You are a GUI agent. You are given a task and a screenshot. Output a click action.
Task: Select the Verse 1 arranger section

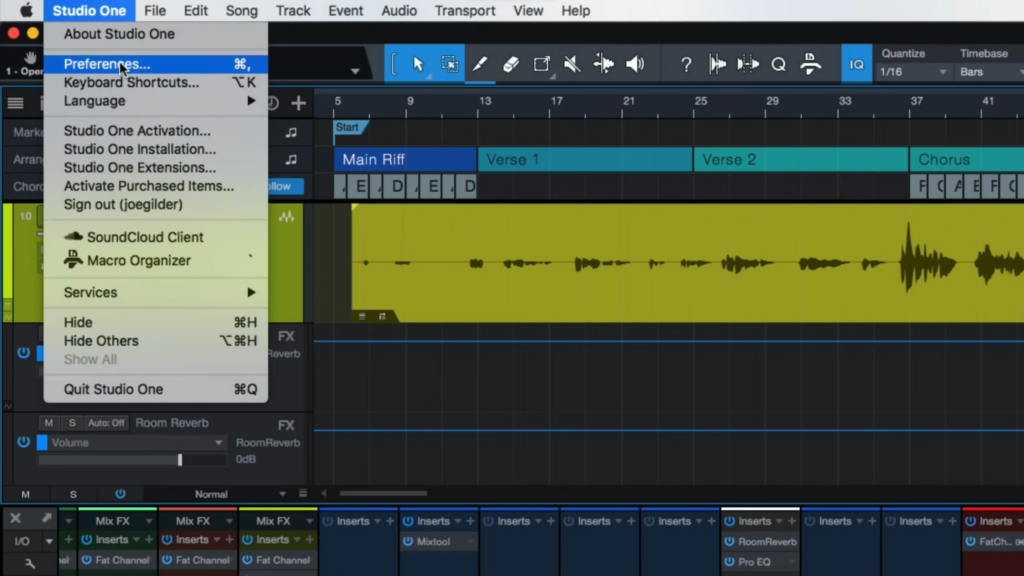pos(585,159)
